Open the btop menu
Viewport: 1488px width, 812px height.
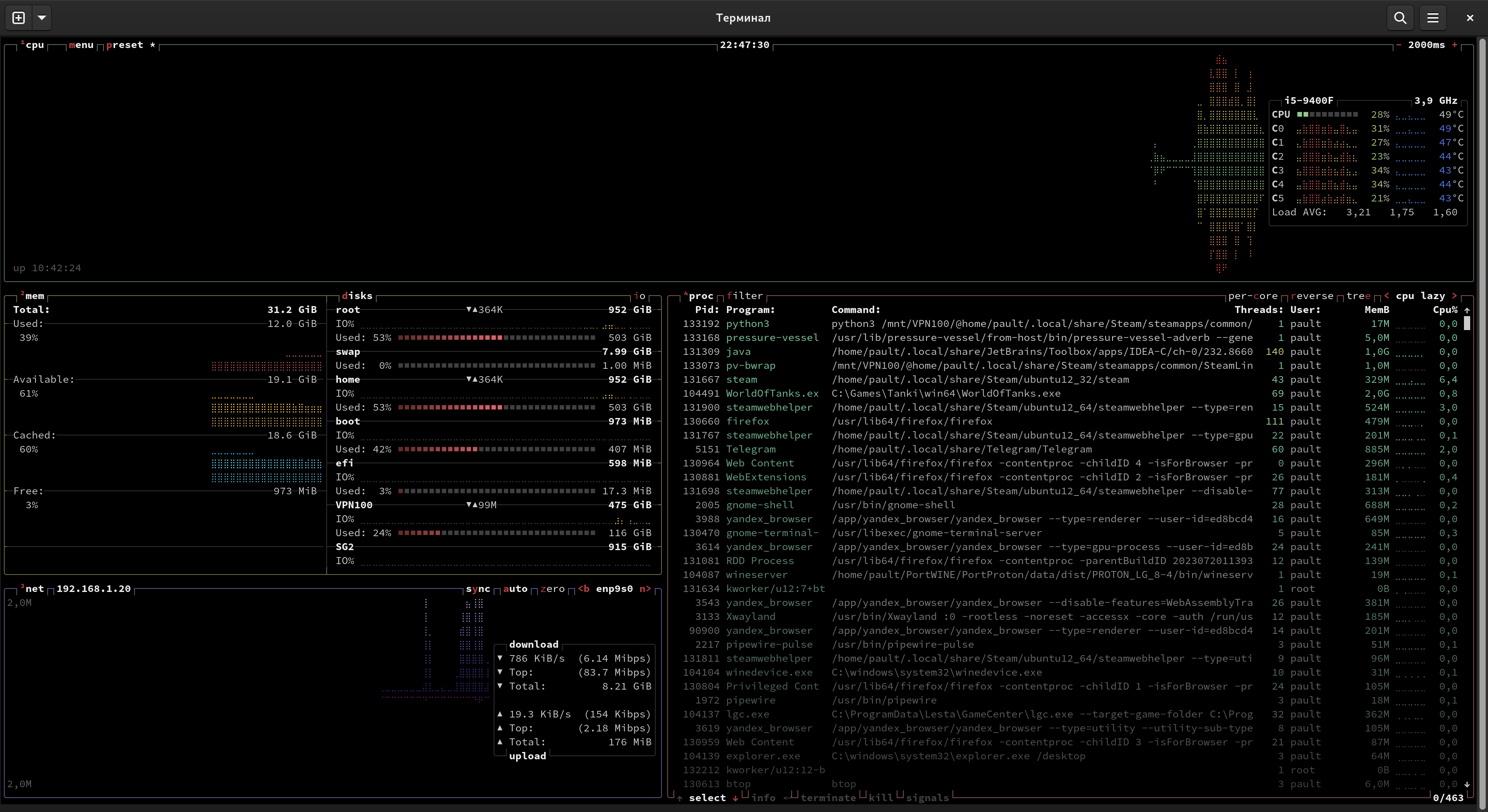coord(81,45)
